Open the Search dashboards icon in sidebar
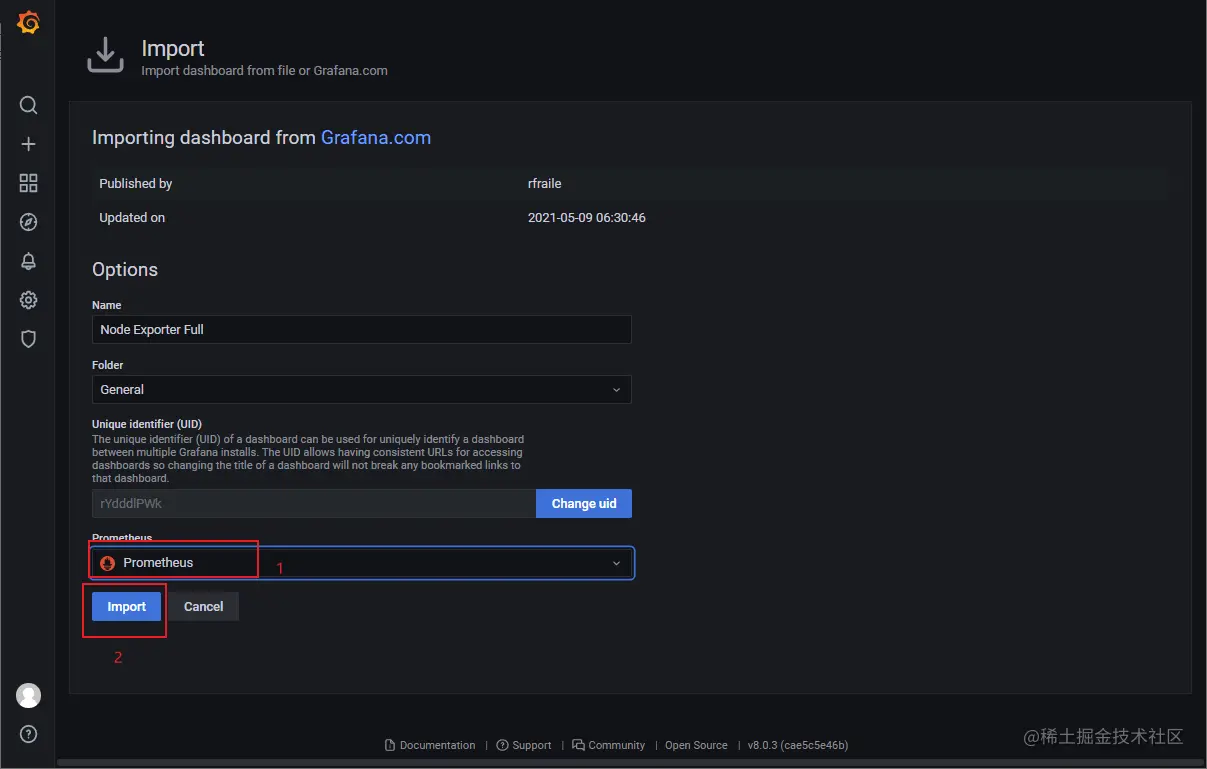The width and height of the screenshot is (1207, 769). 29,105
